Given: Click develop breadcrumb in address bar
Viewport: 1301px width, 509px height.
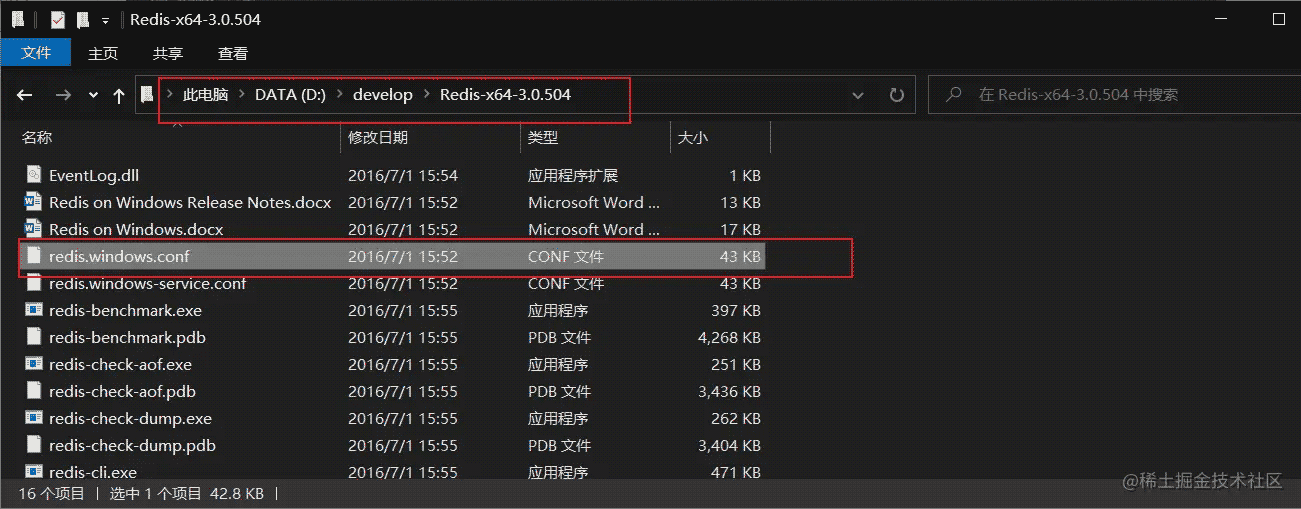Looking at the screenshot, I should [383, 95].
